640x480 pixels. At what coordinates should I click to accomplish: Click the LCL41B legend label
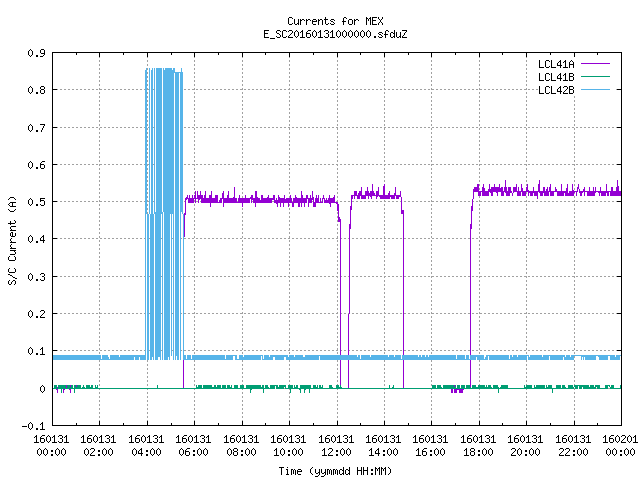tap(556, 77)
